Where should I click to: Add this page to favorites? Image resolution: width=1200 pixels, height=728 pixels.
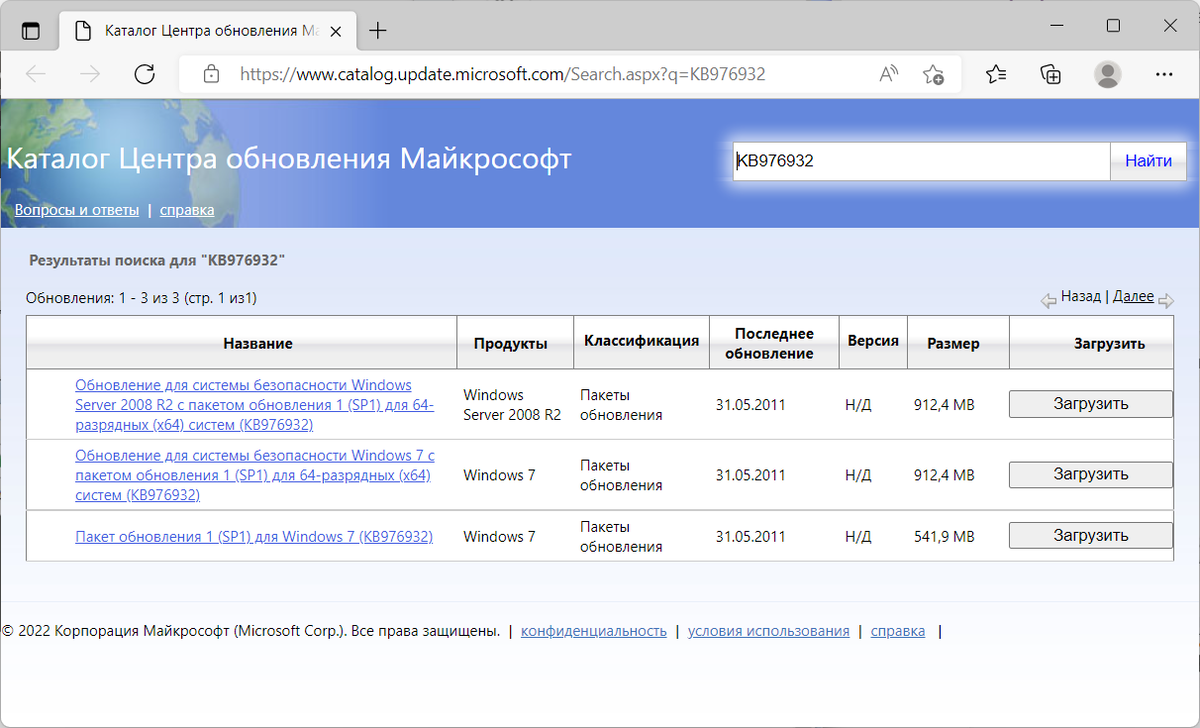[x=933, y=74]
